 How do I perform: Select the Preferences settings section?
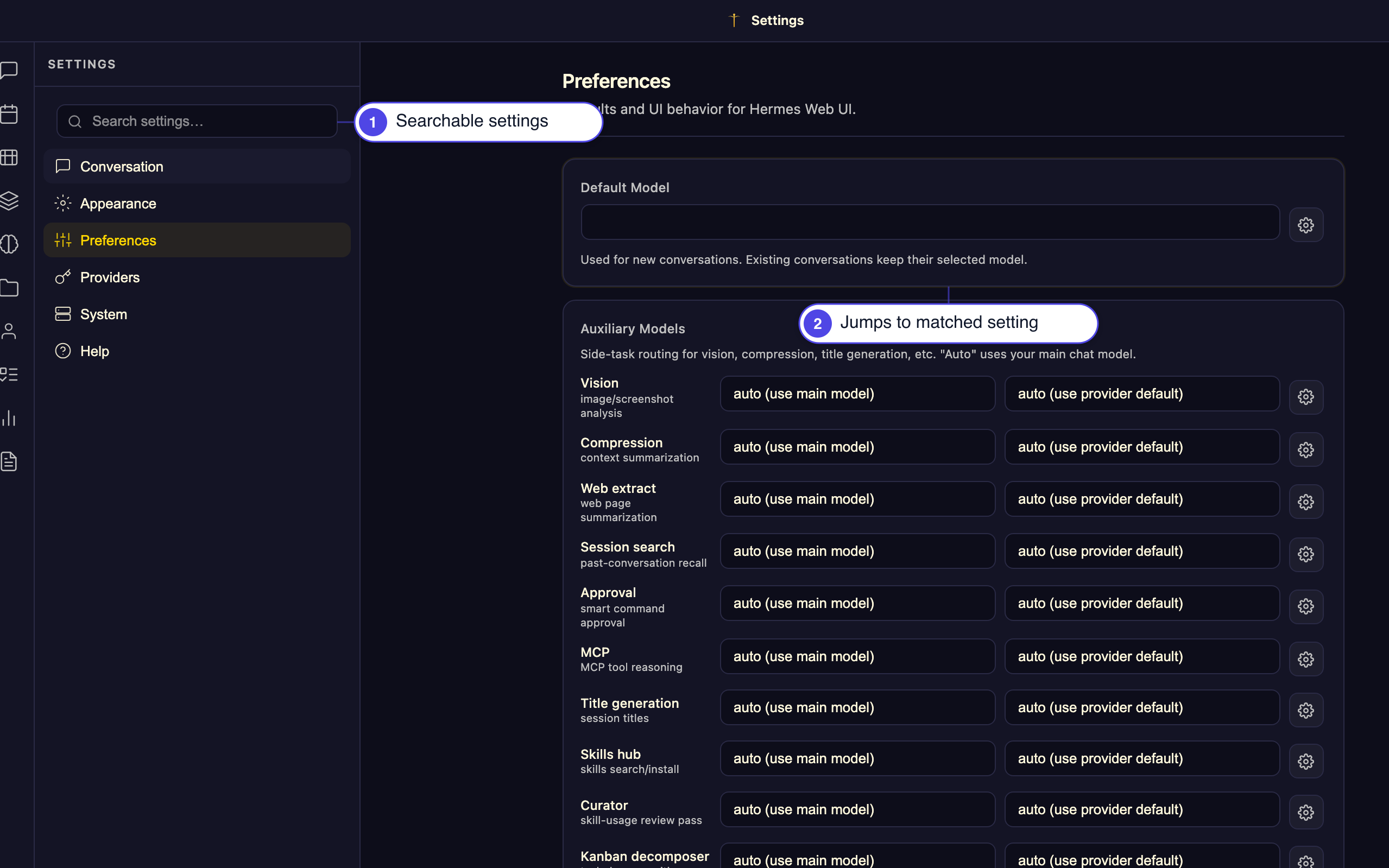(x=197, y=240)
